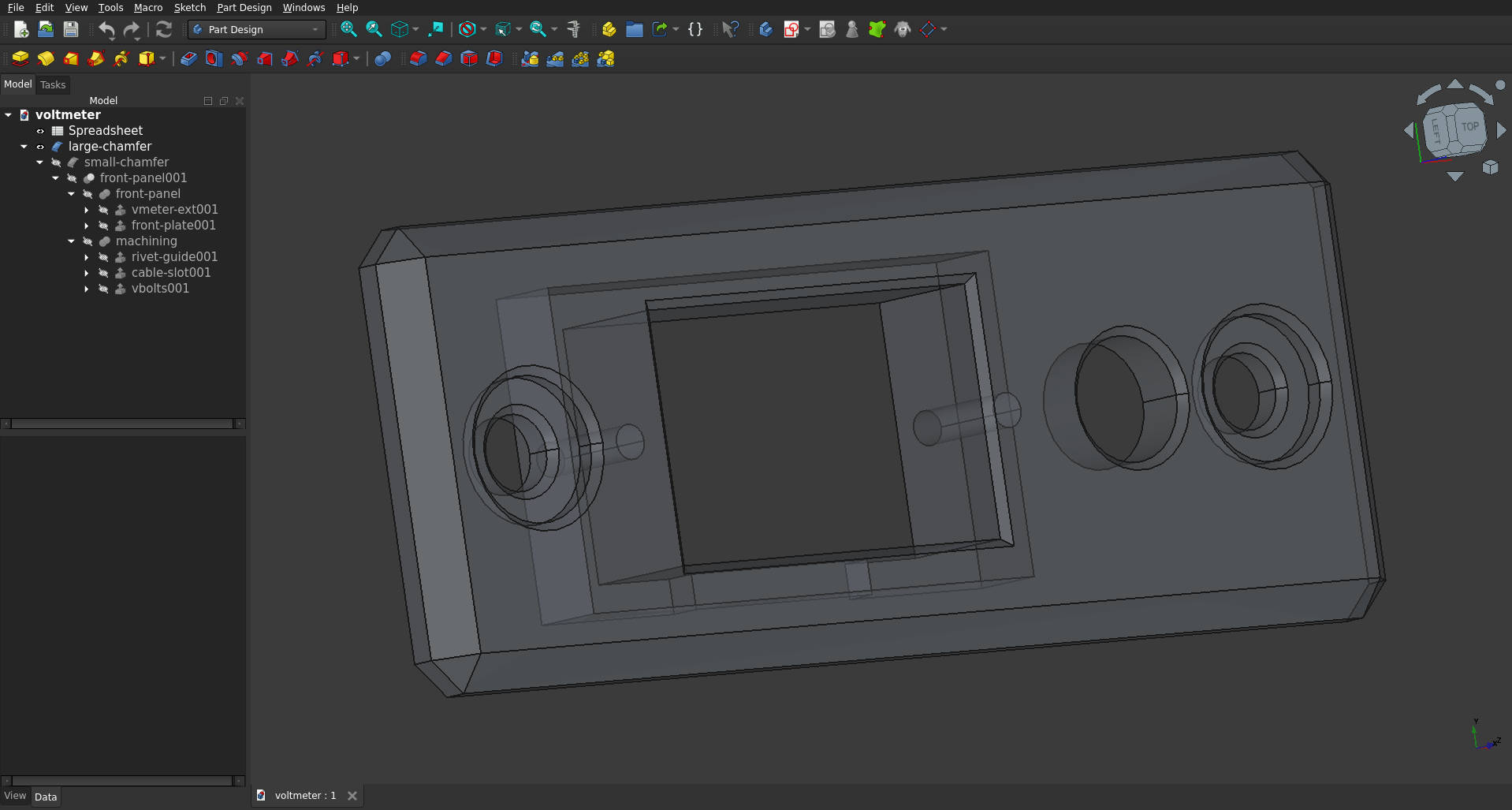
Task: Open the Part Design workbench dropdown
Action: (256, 30)
